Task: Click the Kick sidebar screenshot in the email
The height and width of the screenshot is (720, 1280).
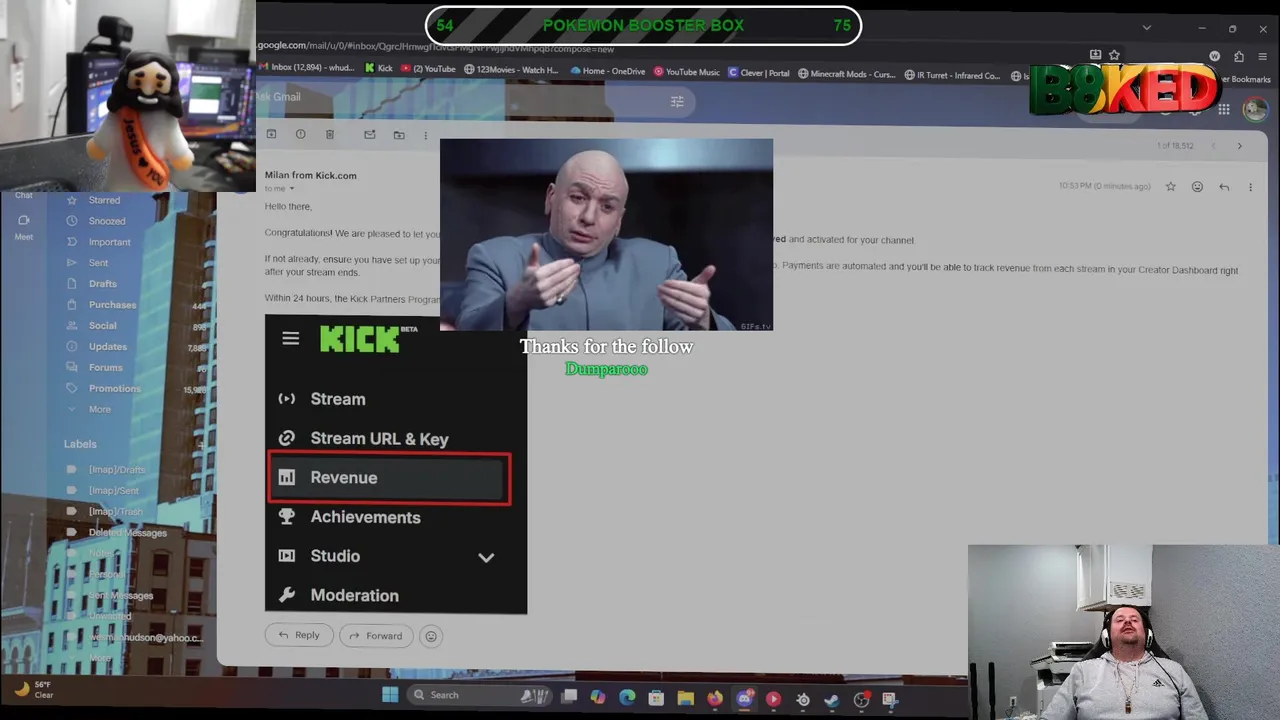Action: [x=396, y=464]
